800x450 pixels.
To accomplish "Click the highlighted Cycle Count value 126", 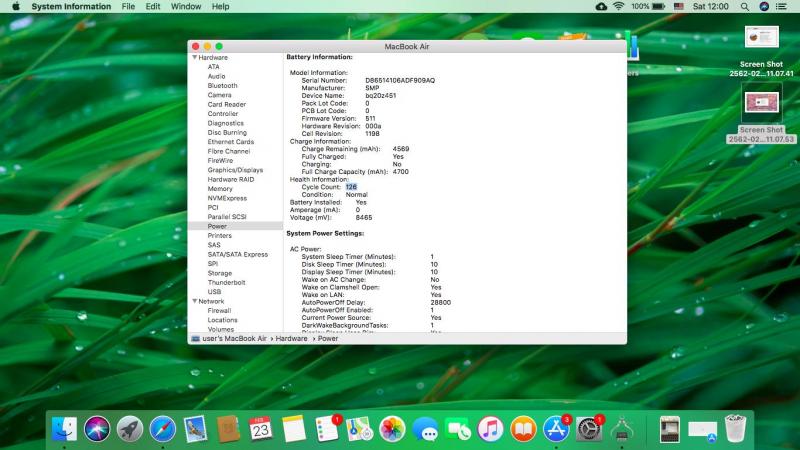I will 351,187.
